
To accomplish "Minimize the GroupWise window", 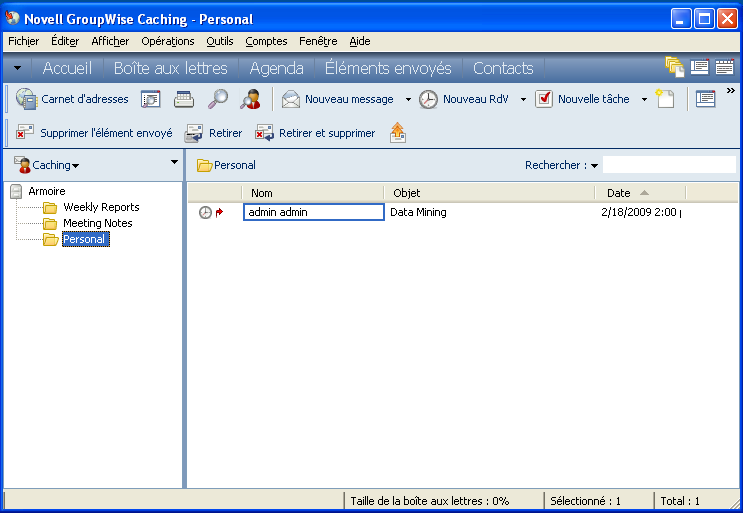I will 681,19.
